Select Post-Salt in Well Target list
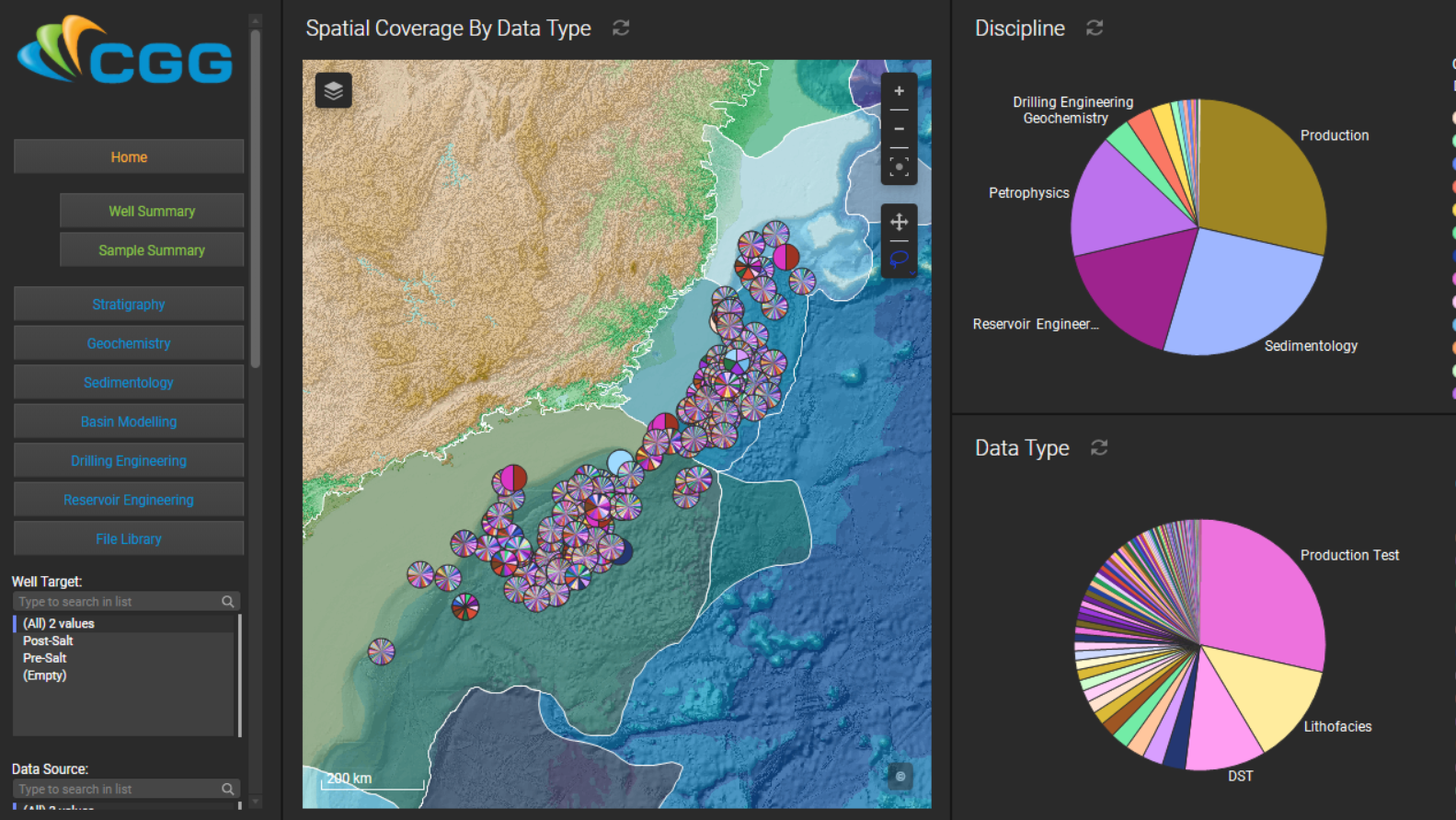This screenshot has width=1456, height=820. point(48,641)
